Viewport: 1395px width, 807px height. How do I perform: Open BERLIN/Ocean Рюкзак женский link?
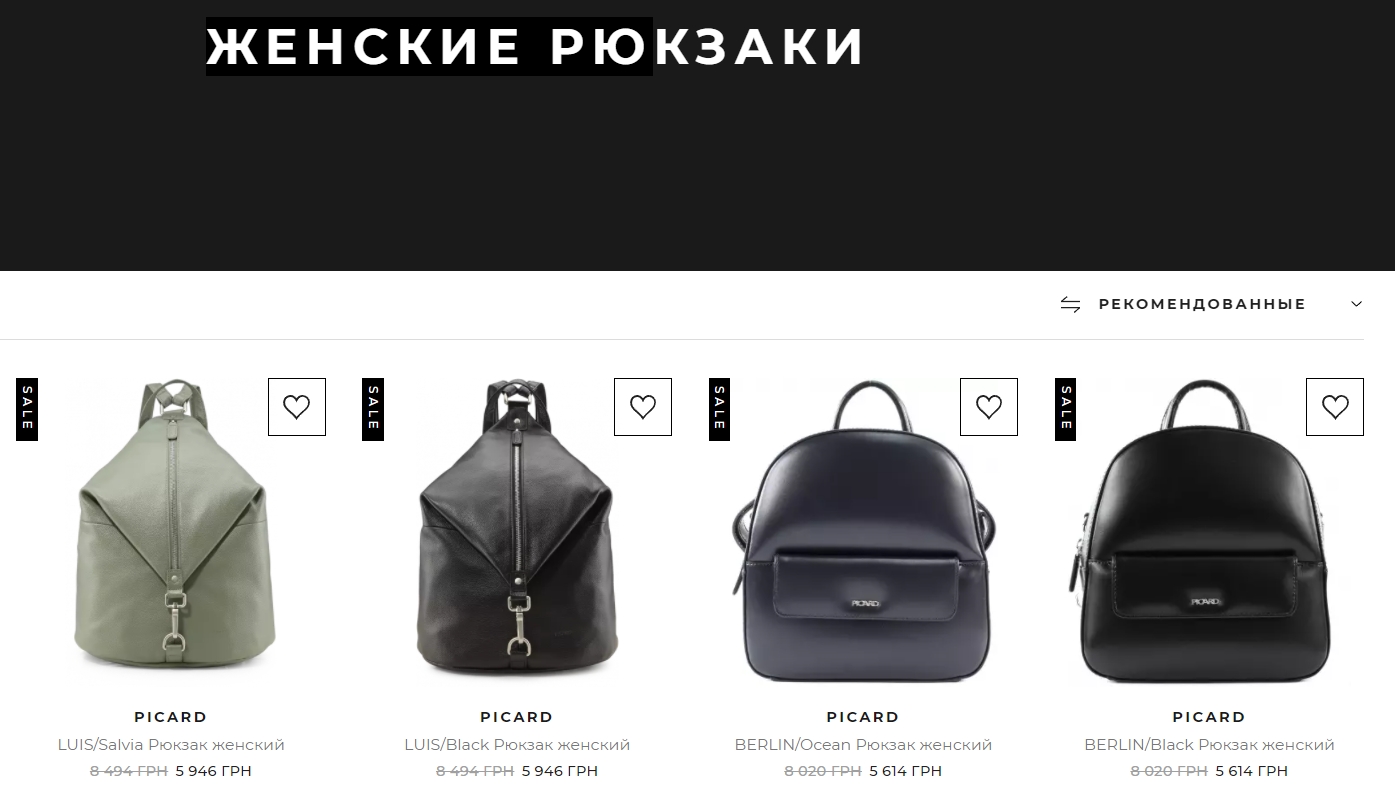(x=863, y=745)
